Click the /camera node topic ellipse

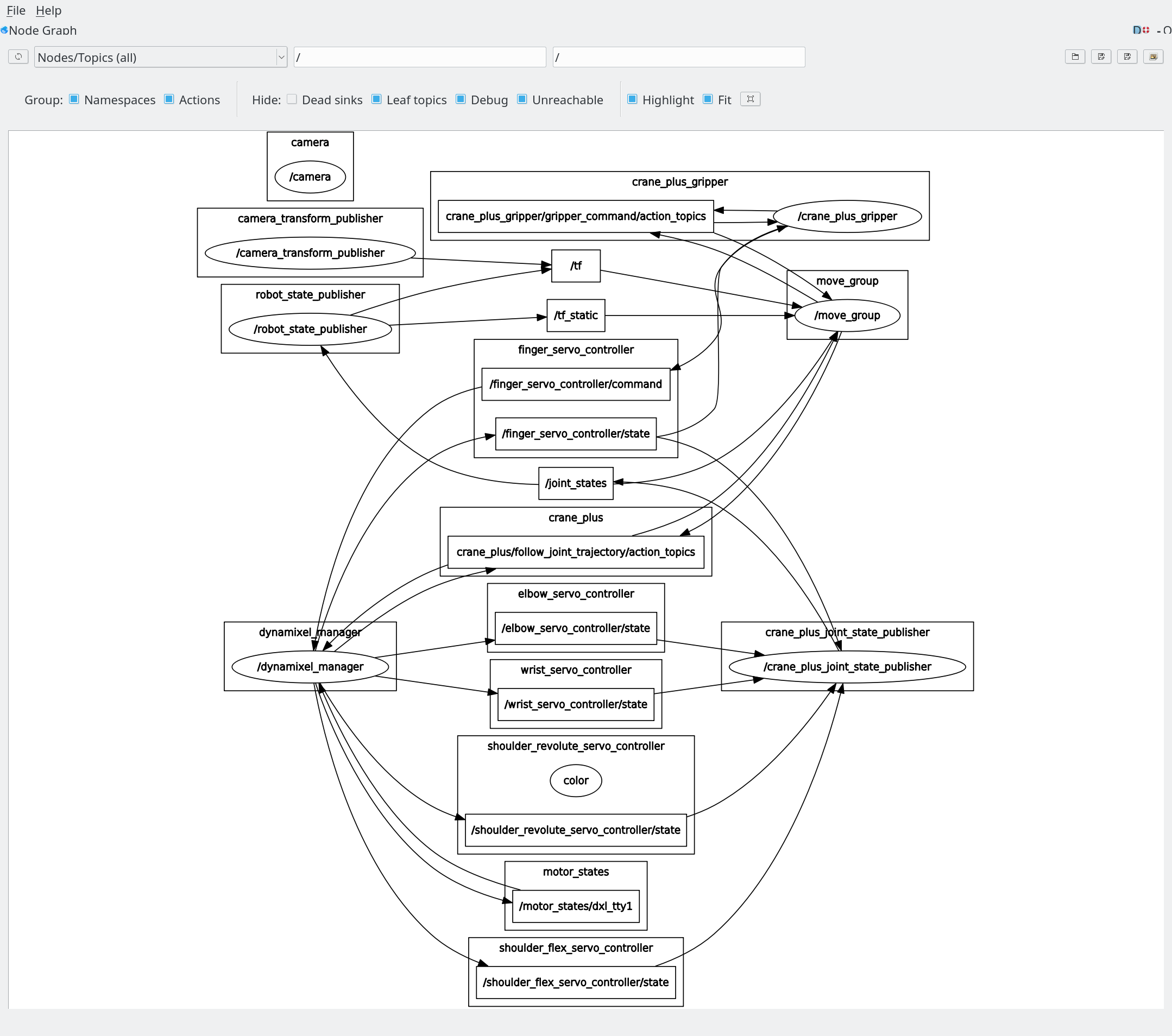[x=311, y=179]
